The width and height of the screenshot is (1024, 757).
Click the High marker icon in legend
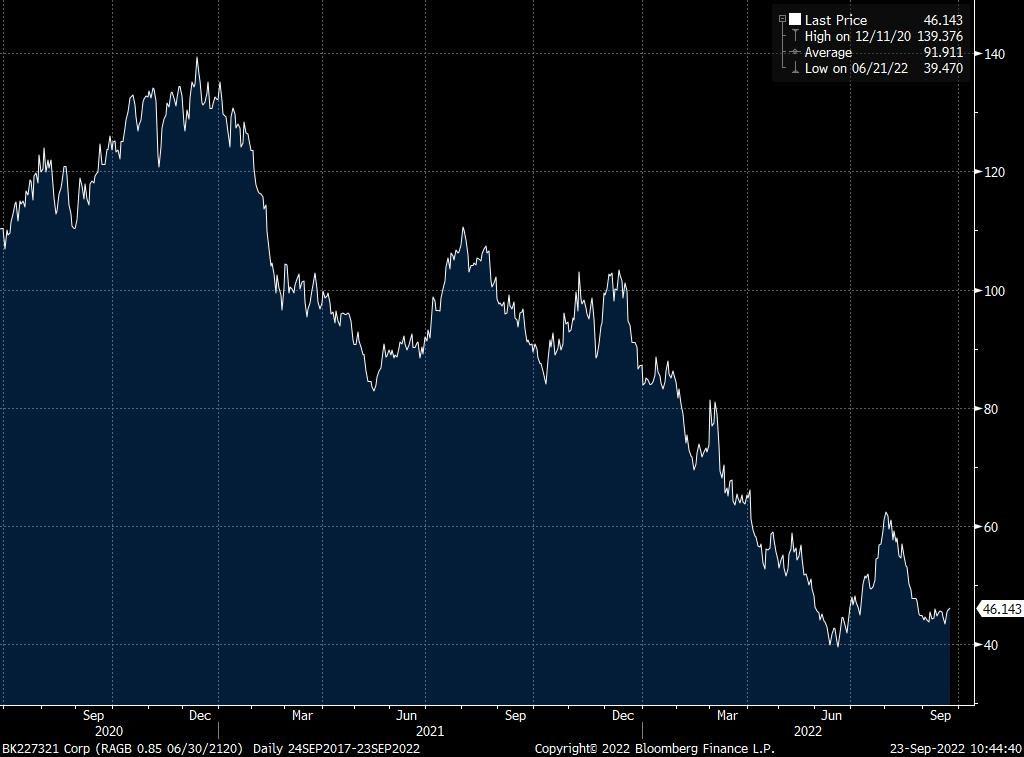point(795,36)
